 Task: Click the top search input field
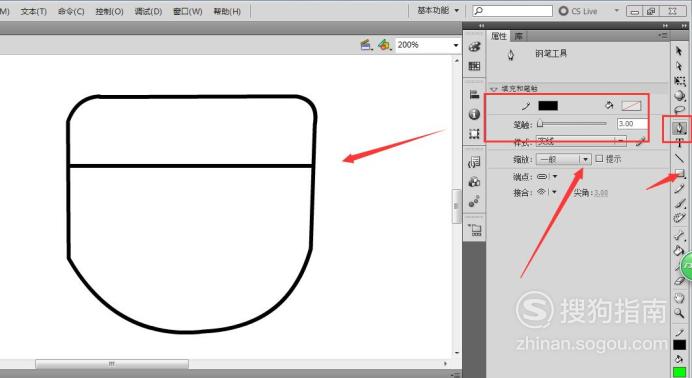(x=512, y=11)
